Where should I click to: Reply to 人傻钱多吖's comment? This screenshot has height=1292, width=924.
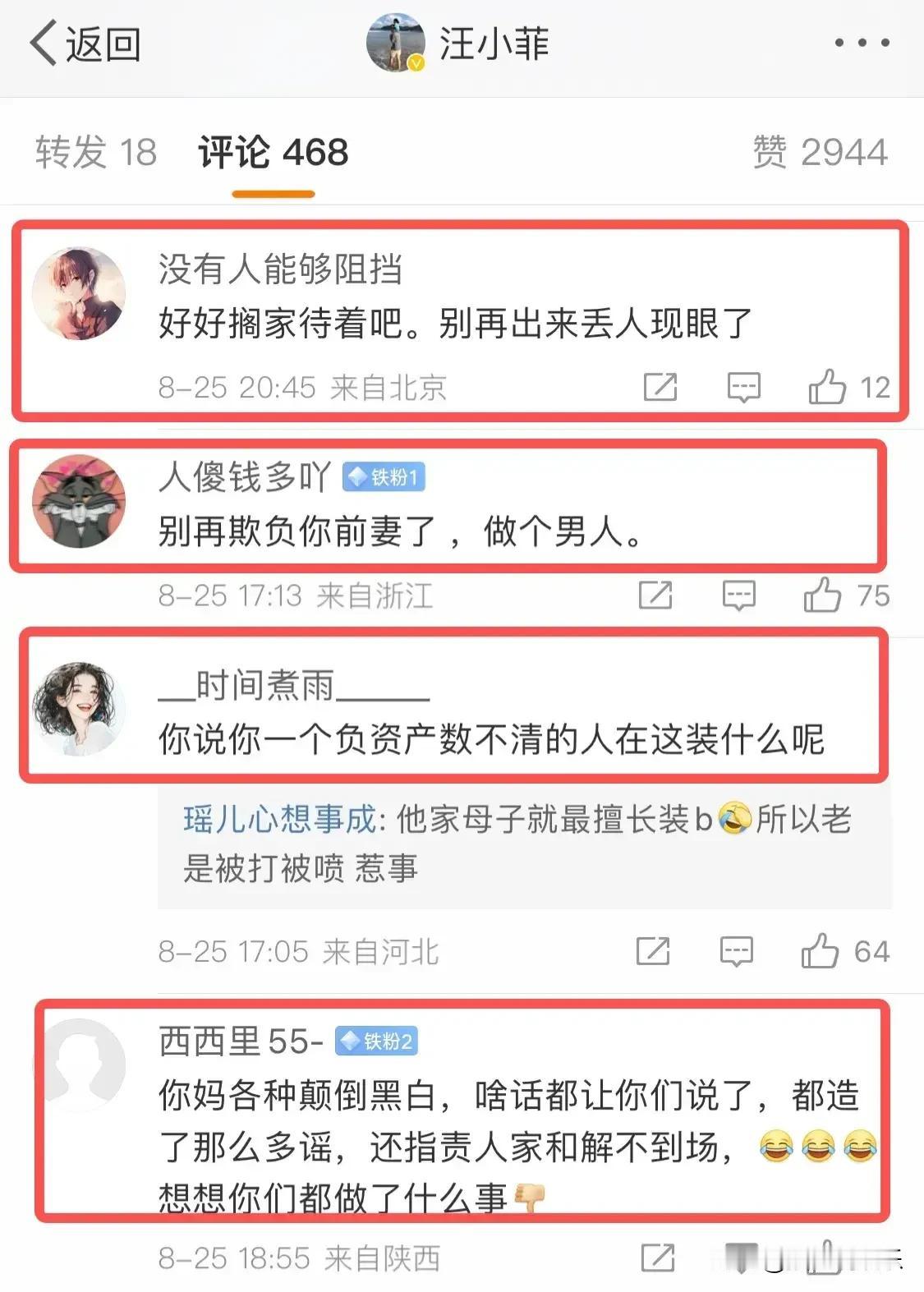pyautogui.click(x=739, y=595)
